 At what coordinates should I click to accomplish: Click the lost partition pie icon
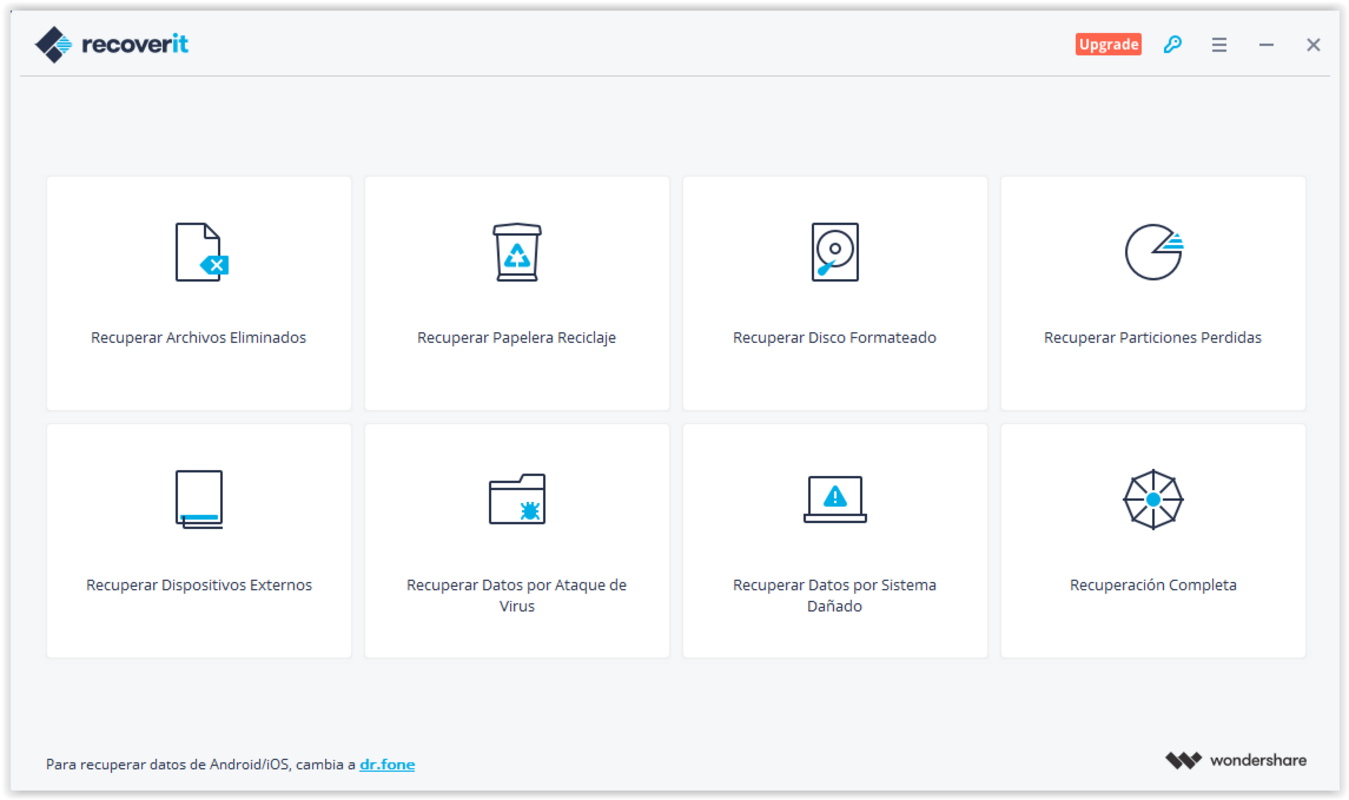click(x=1154, y=252)
